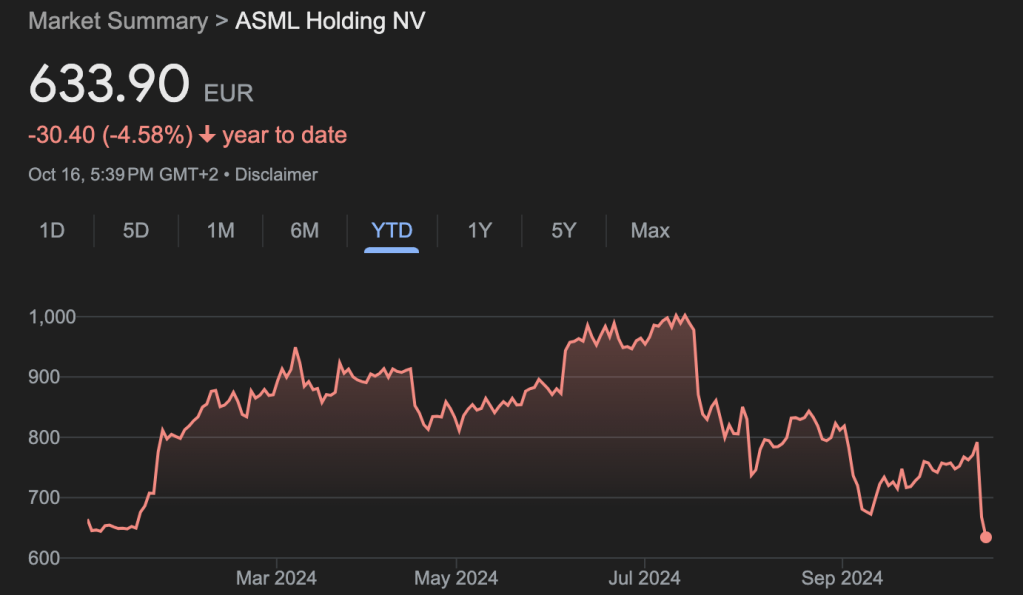Select the 5D time range tab
1023x595 pixels.
tap(136, 231)
